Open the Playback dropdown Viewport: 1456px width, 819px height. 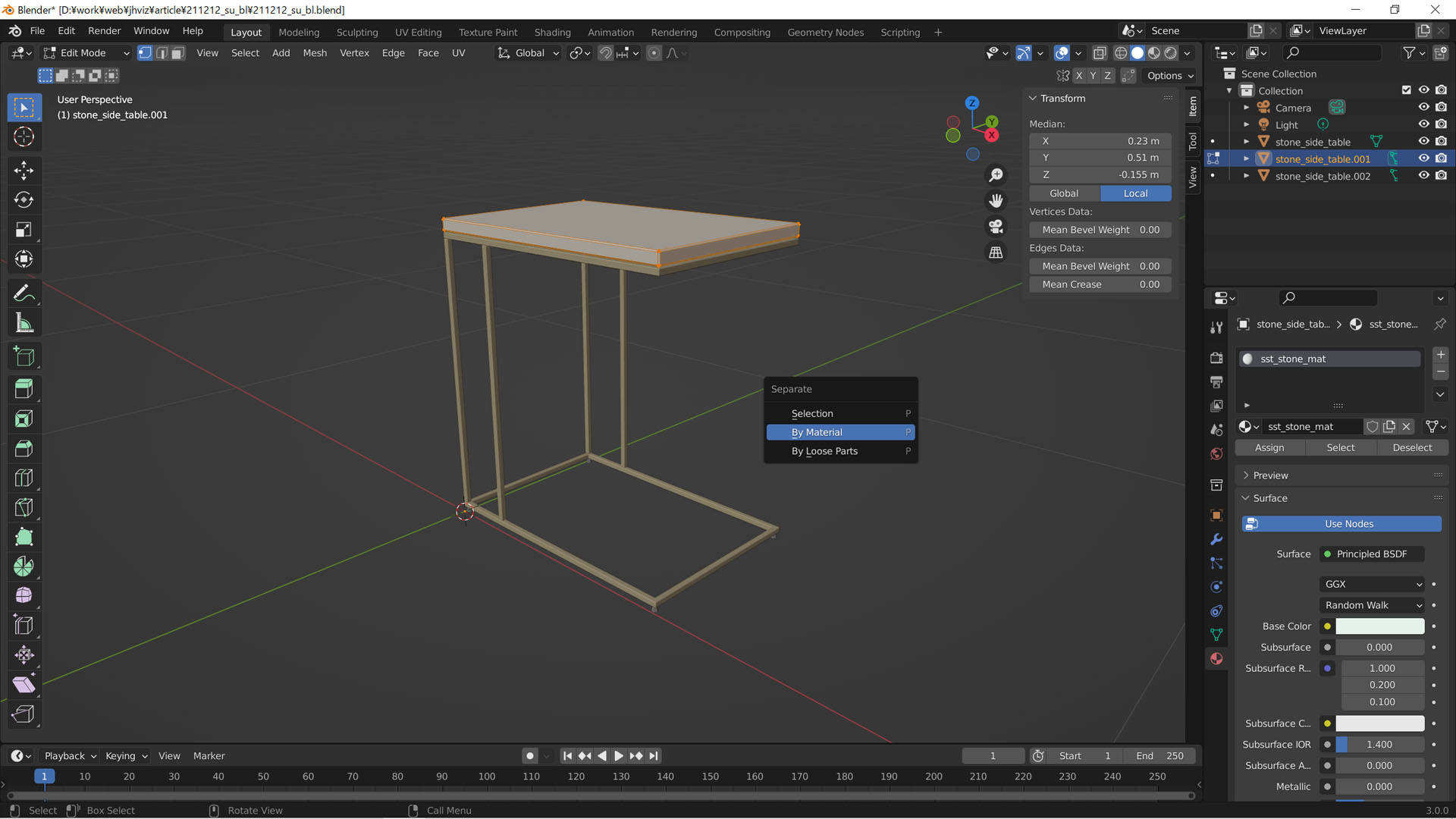click(x=70, y=756)
